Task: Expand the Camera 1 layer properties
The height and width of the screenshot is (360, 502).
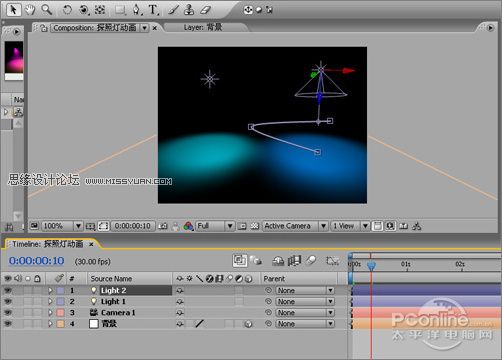Action: (50, 313)
